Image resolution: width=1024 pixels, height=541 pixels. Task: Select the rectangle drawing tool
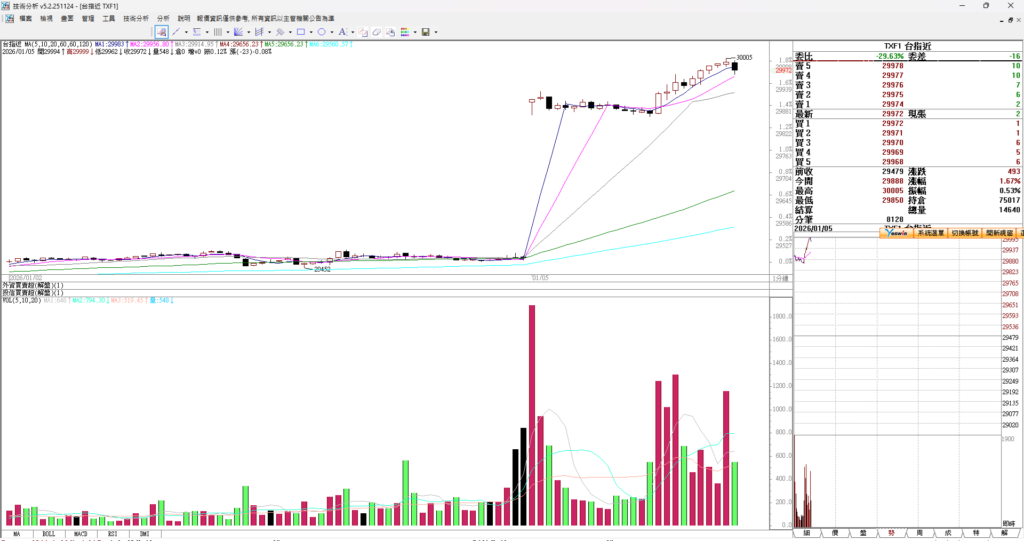[300, 32]
